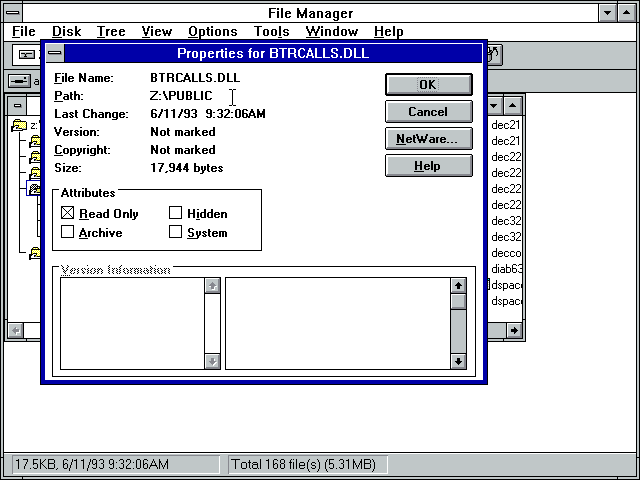The height and width of the screenshot is (480, 640).
Task: Click up arrow of left Version Information list
Action: tap(212, 285)
